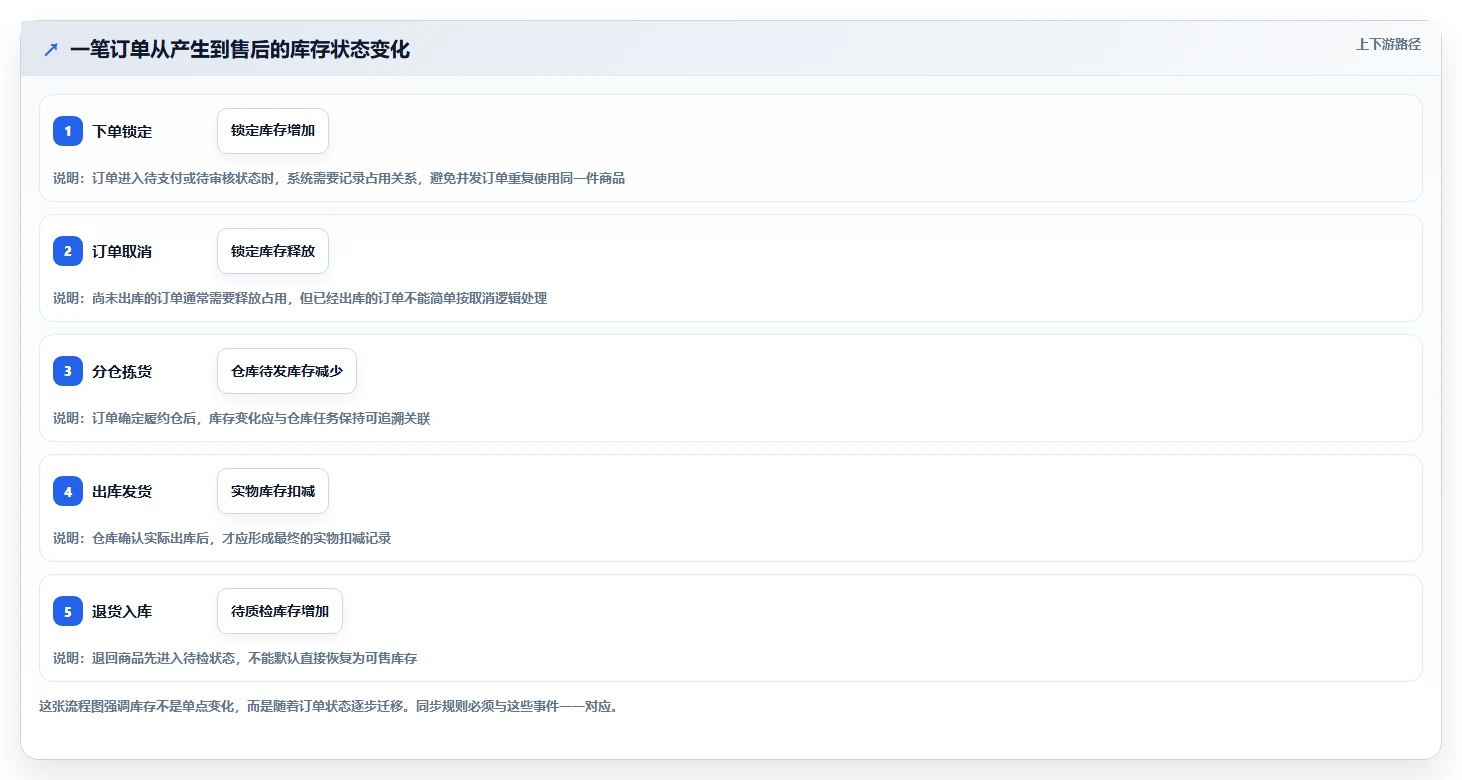Select the step title 退货入库
1462x780 pixels.
click(x=122, y=611)
